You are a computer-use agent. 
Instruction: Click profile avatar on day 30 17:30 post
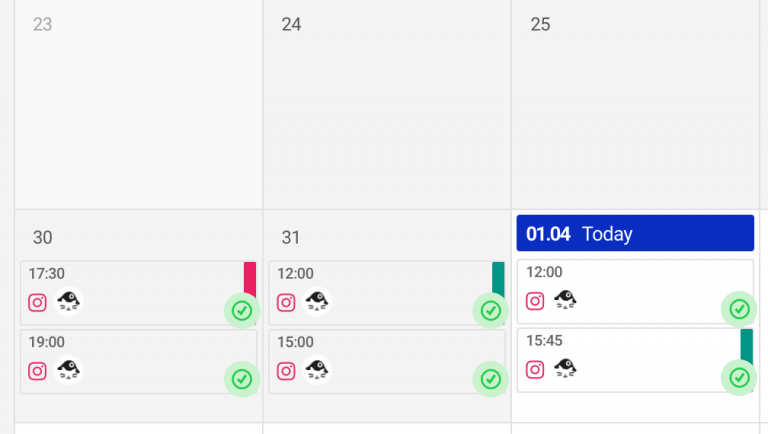pos(68,302)
